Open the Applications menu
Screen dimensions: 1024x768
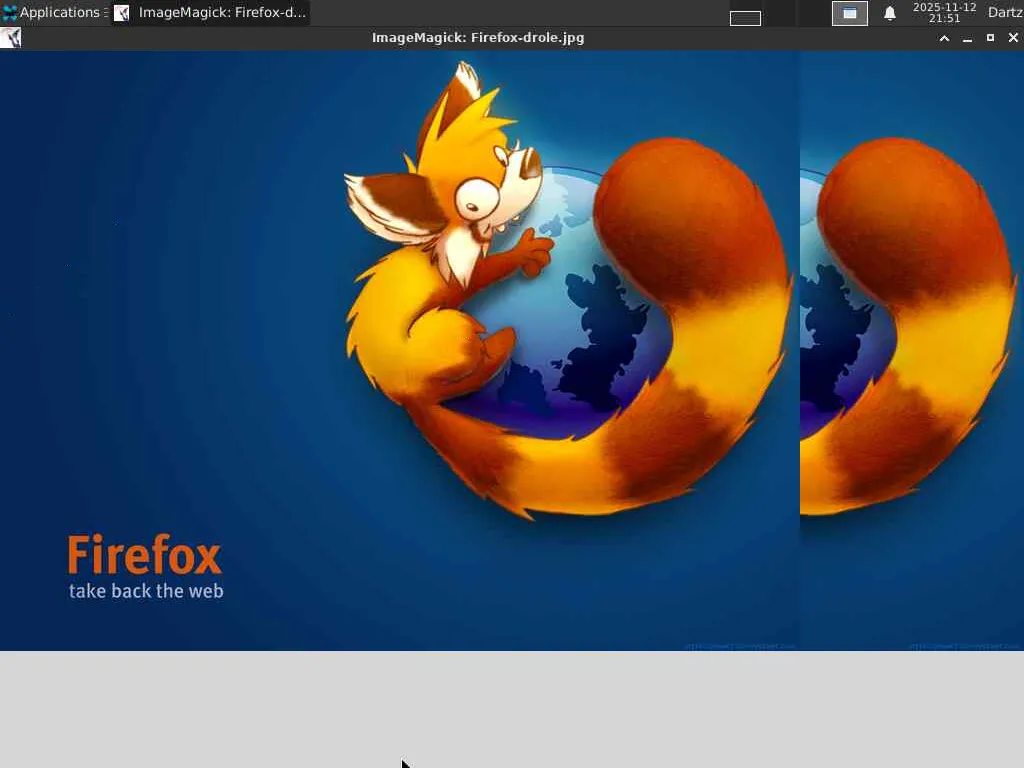click(x=51, y=12)
